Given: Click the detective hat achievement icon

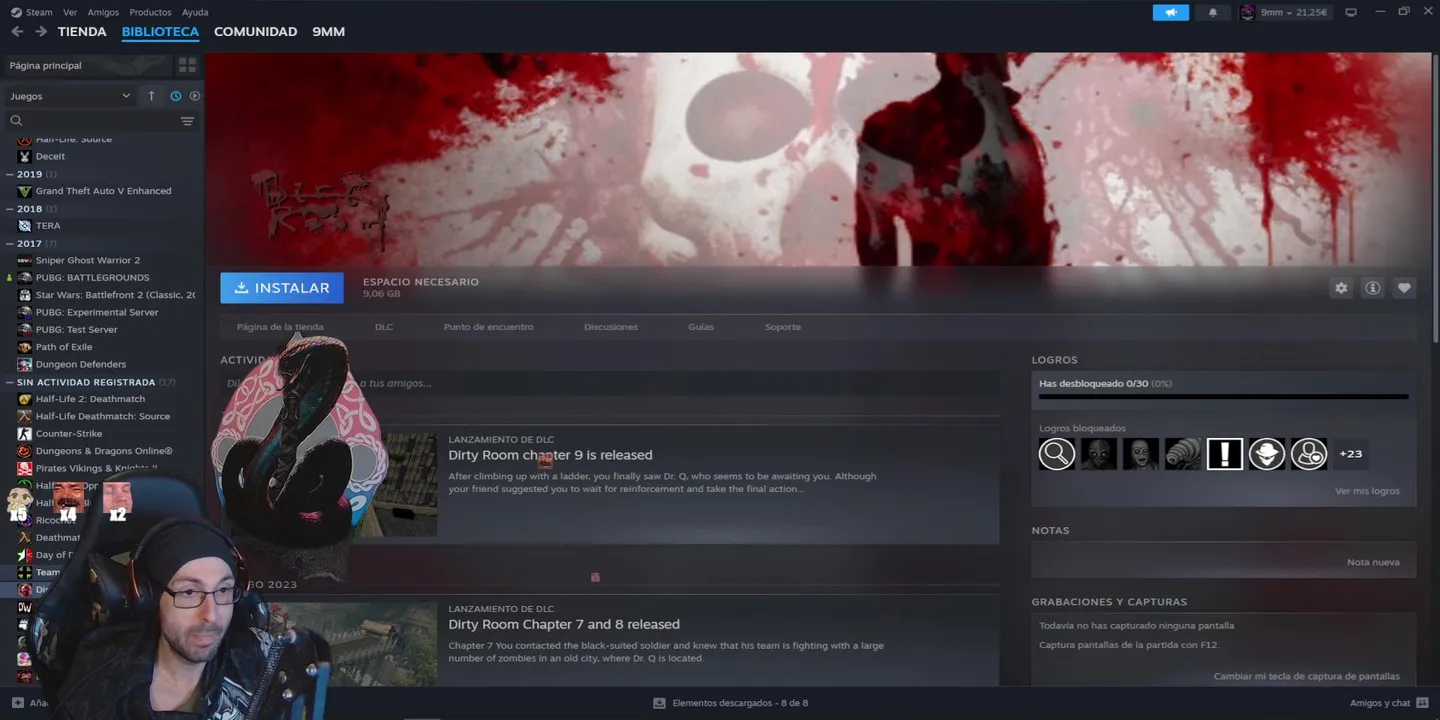Looking at the screenshot, I should pyautogui.click(x=1266, y=453).
